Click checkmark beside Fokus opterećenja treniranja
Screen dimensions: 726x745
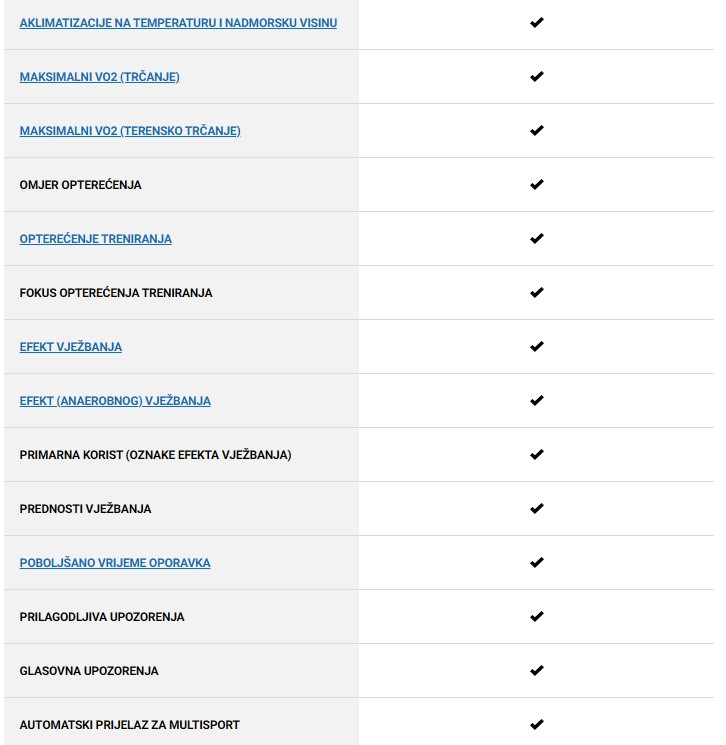pos(537,292)
